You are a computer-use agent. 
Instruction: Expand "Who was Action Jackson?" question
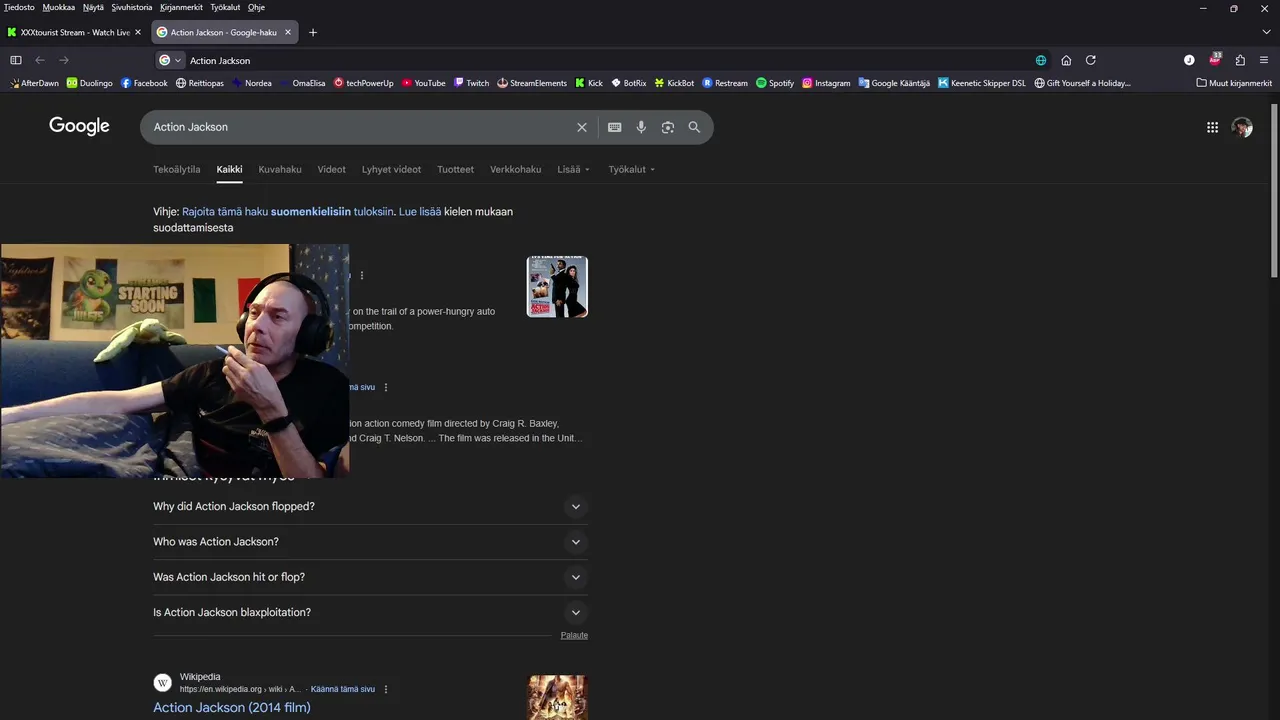coord(370,542)
